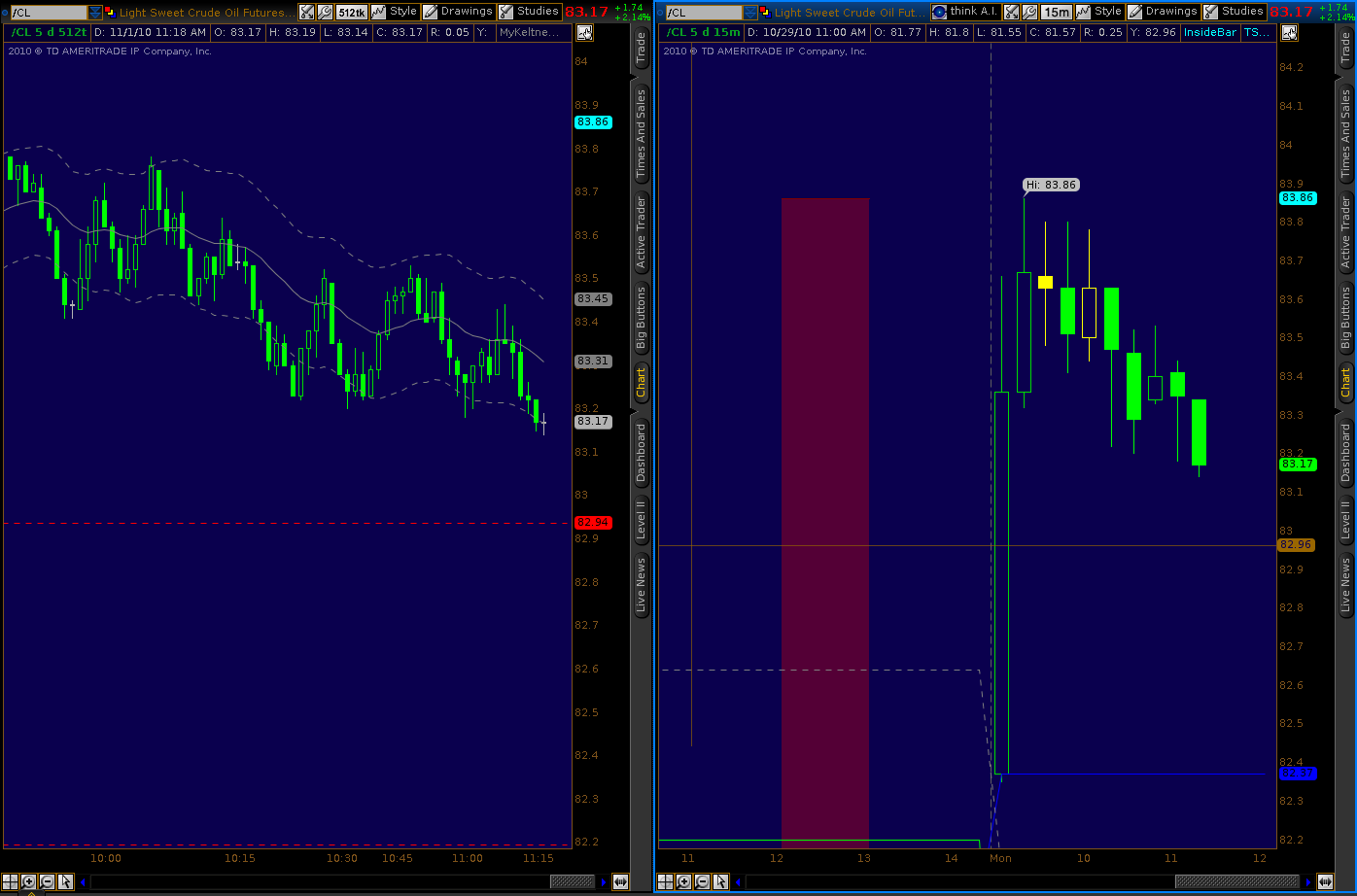Click Hi: 83.86 price bubble on right chart
This screenshot has width=1357, height=896.
tap(1052, 185)
